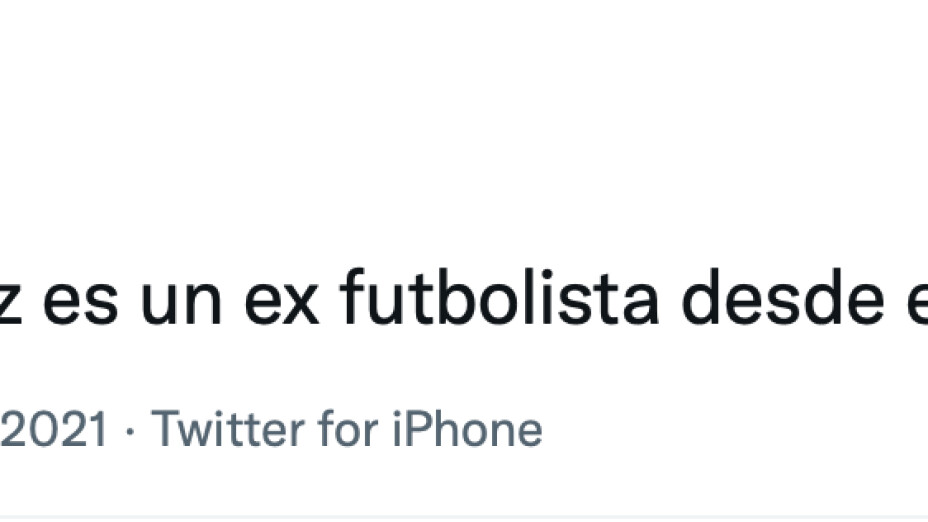Click the blank space right of iPhone
928x522 pixels.
(734, 429)
